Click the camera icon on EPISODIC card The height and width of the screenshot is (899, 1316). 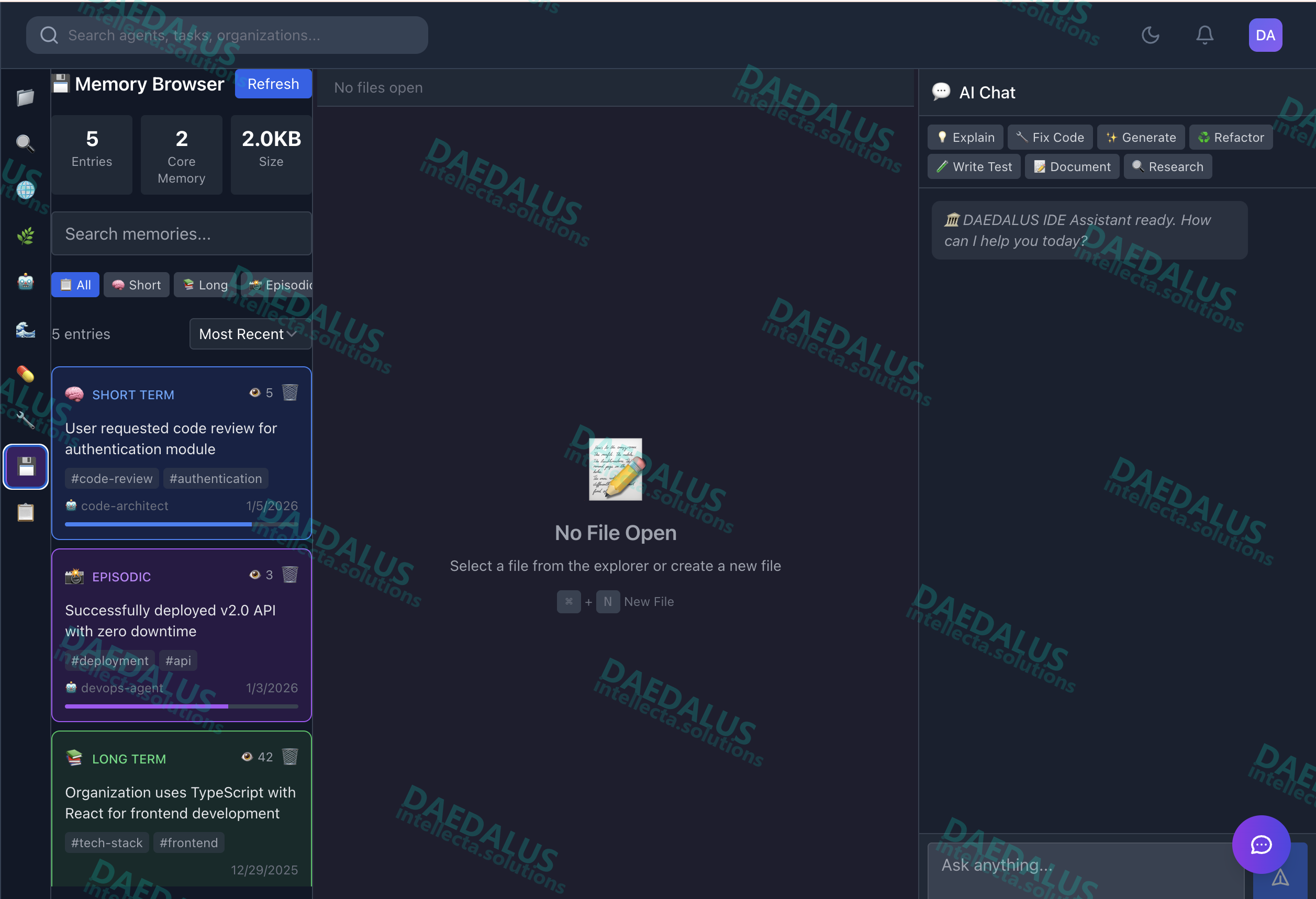pyautogui.click(x=74, y=577)
